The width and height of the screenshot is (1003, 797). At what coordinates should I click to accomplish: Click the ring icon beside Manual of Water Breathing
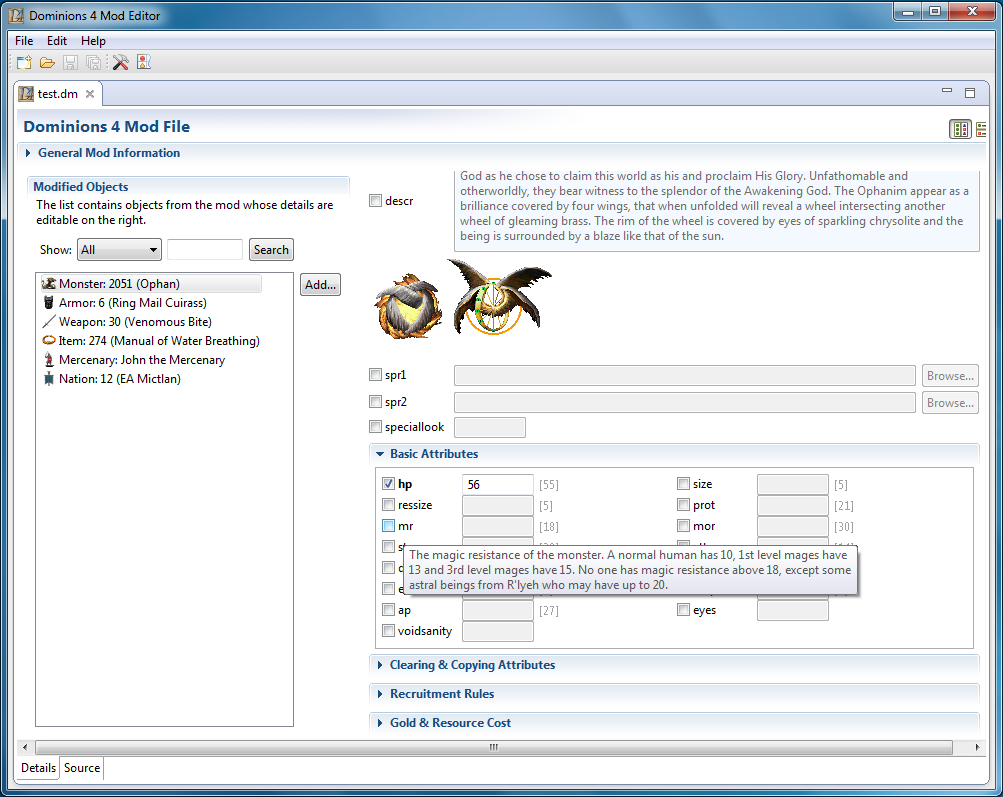pyautogui.click(x=49, y=340)
